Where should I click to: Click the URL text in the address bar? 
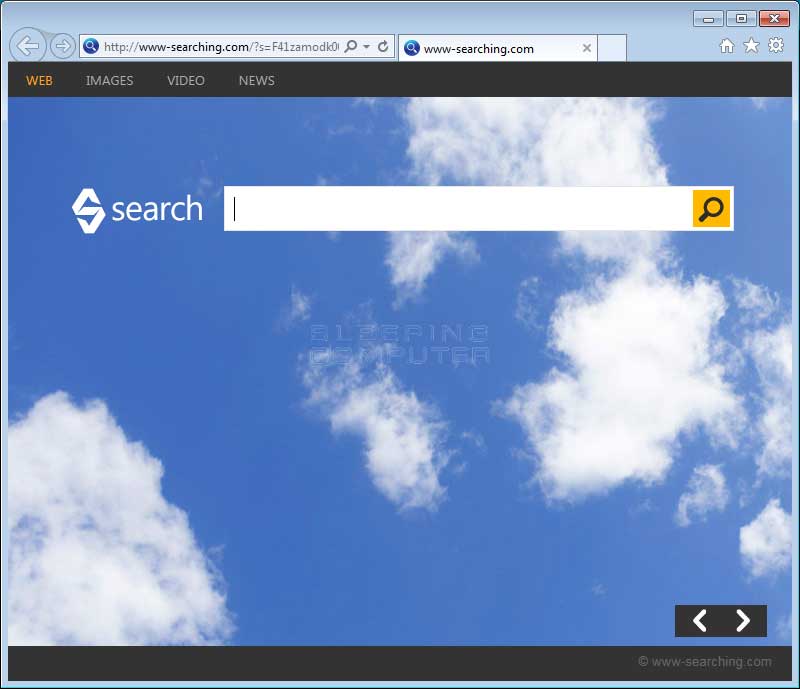(220, 47)
